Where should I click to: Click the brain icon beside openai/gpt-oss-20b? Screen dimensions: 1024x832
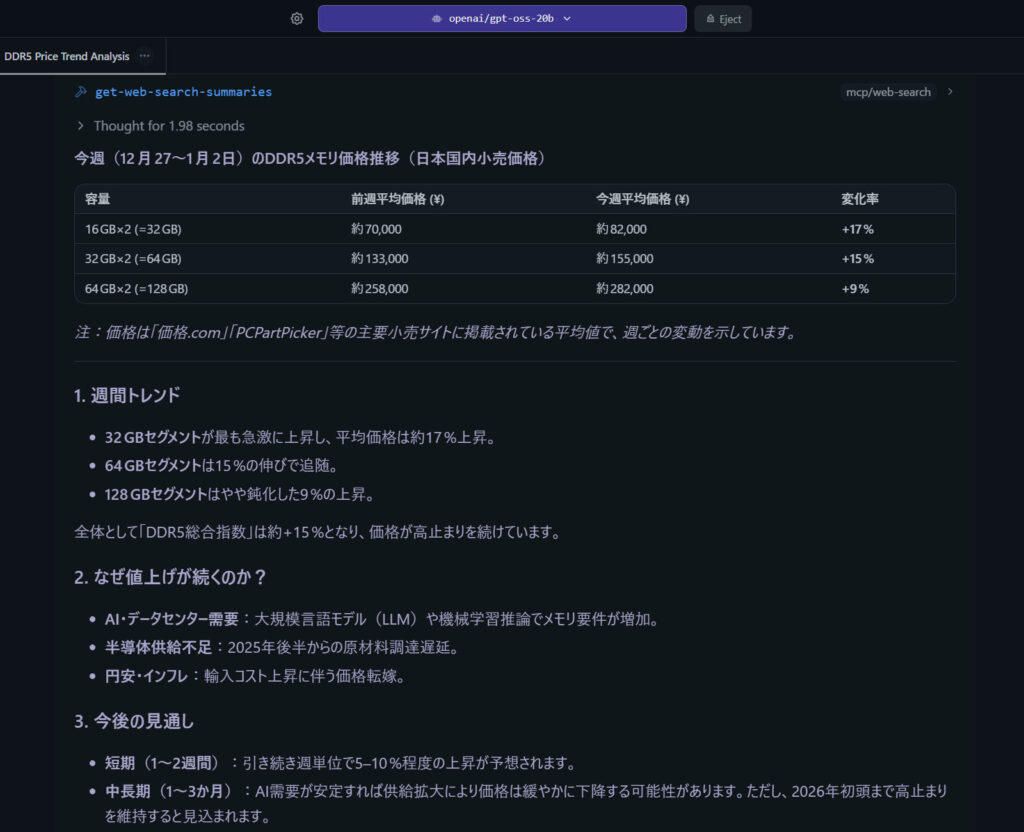pyautogui.click(x=436, y=19)
